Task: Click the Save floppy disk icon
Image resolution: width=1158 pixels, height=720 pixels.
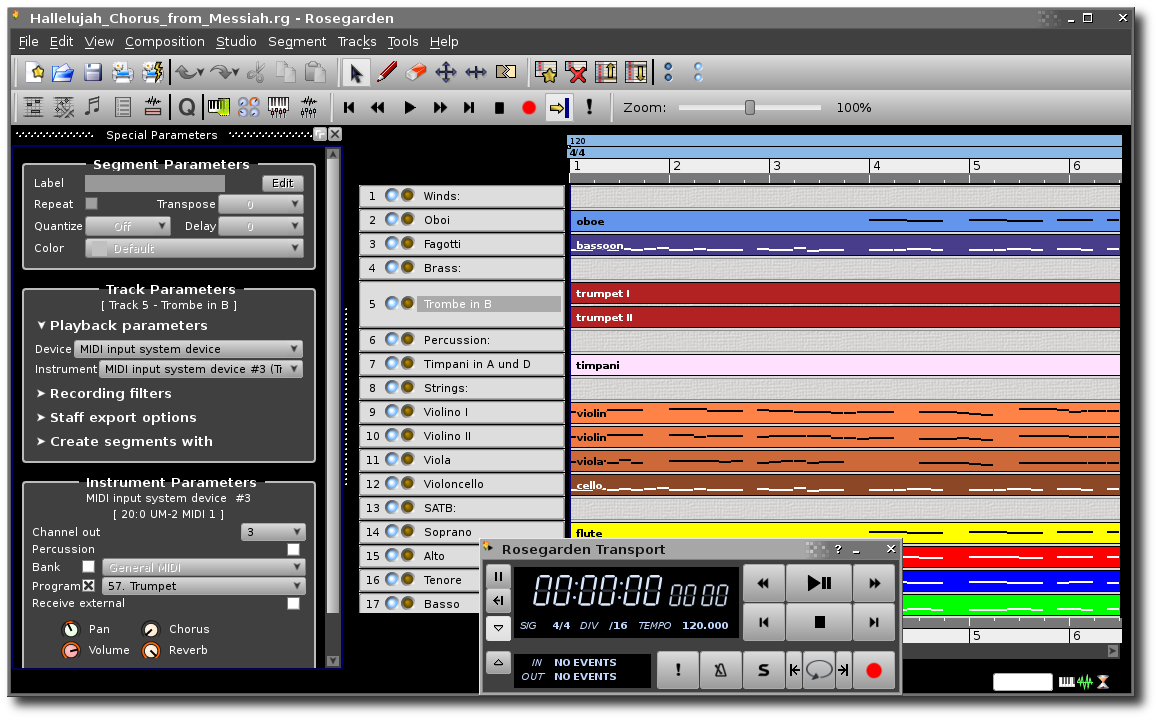Action: (x=93, y=72)
